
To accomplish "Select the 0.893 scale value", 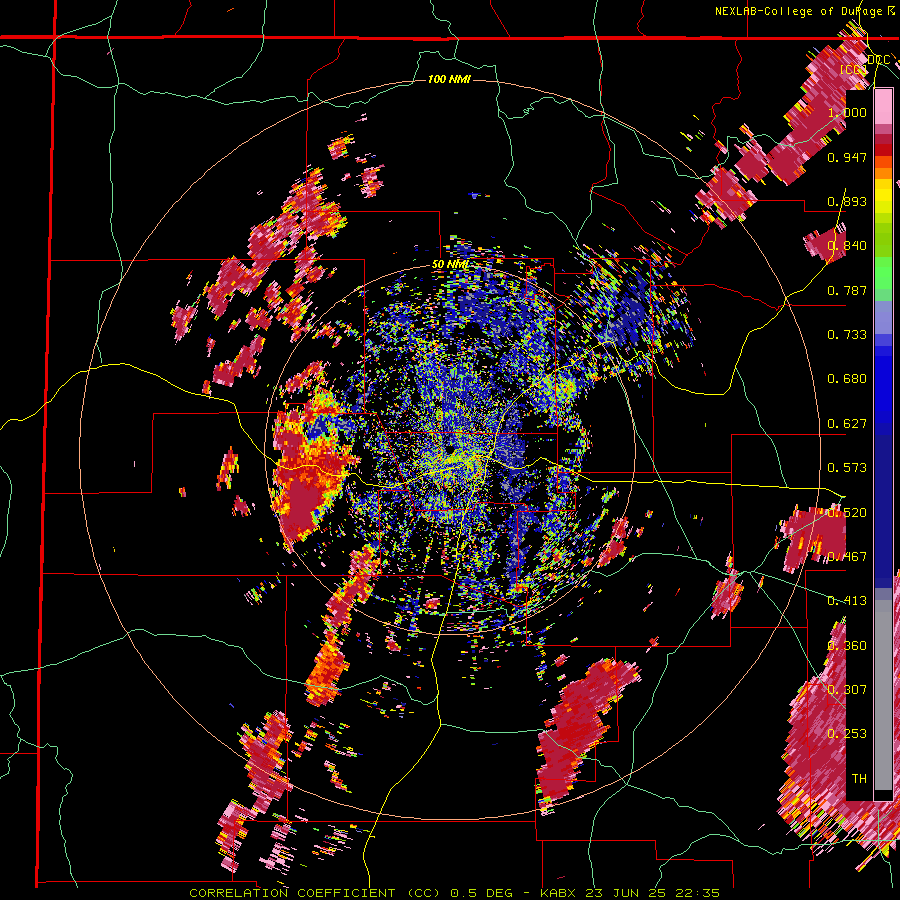I will 847,201.
